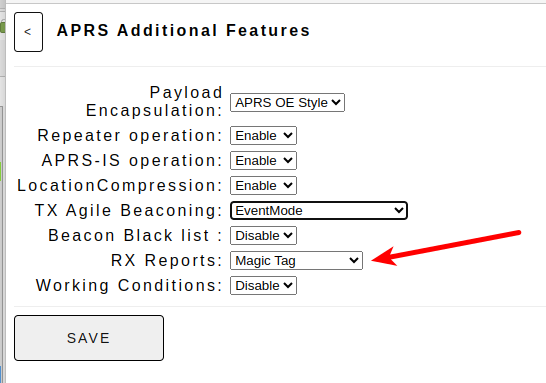Go back using the < button
546x383 pixels.
click(29, 32)
